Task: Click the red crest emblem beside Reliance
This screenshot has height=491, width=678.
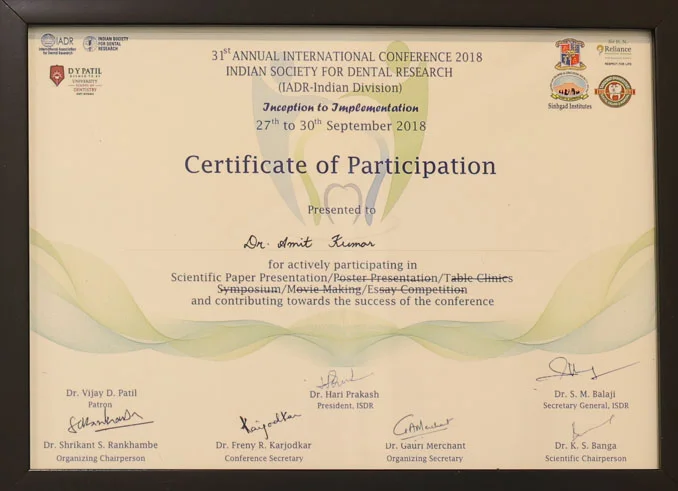Action: click(x=570, y=54)
